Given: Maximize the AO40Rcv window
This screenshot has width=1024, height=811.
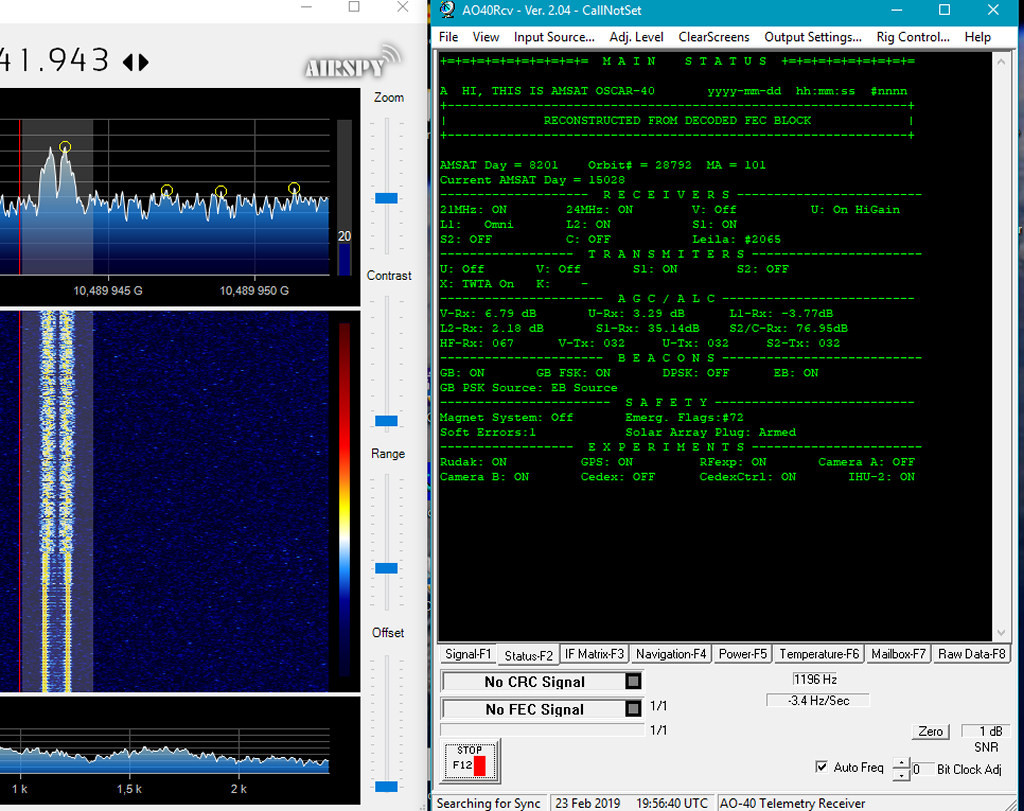Looking at the screenshot, I should pyautogui.click(x=944, y=10).
